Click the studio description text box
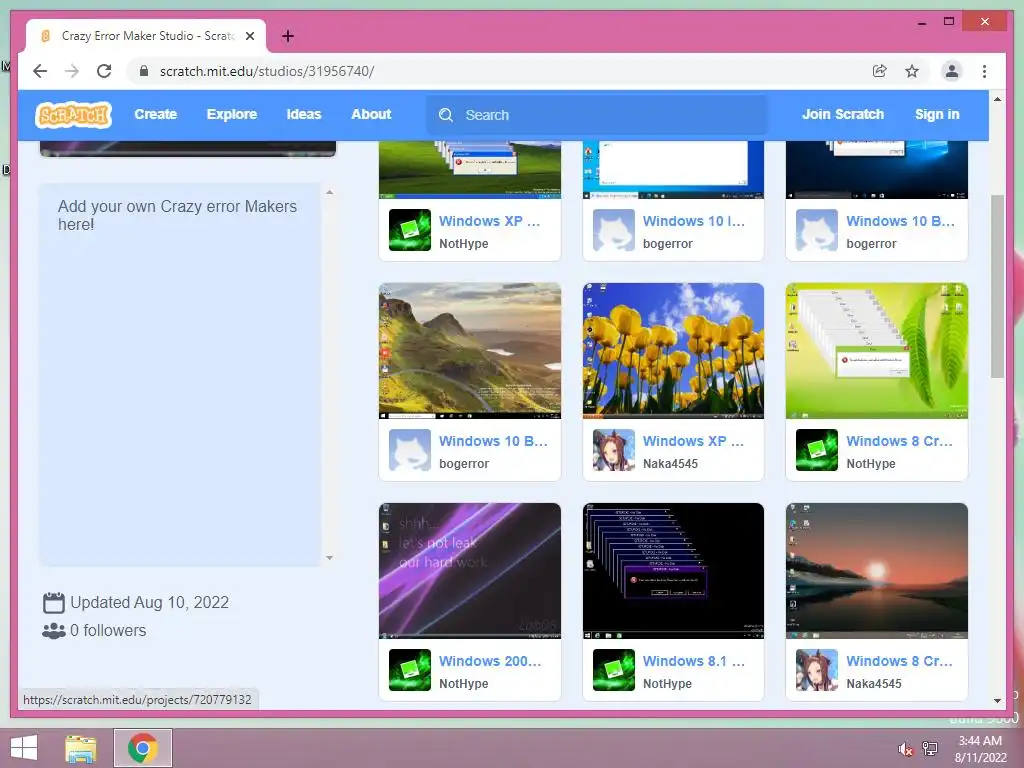This screenshot has width=1024, height=768. click(x=180, y=374)
